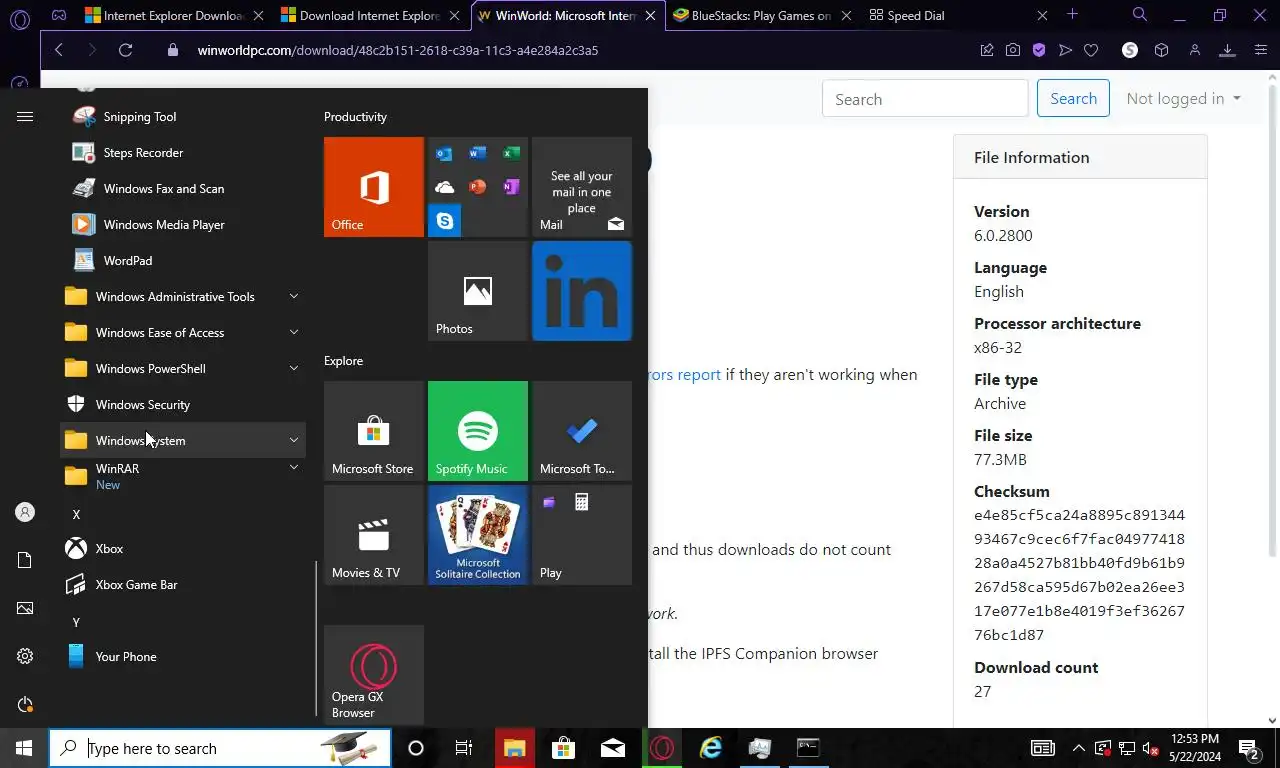Reload the page in Opera
The height and width of the screenshot is (768, 1280).
pyautogui.click(x=125, y=50)
